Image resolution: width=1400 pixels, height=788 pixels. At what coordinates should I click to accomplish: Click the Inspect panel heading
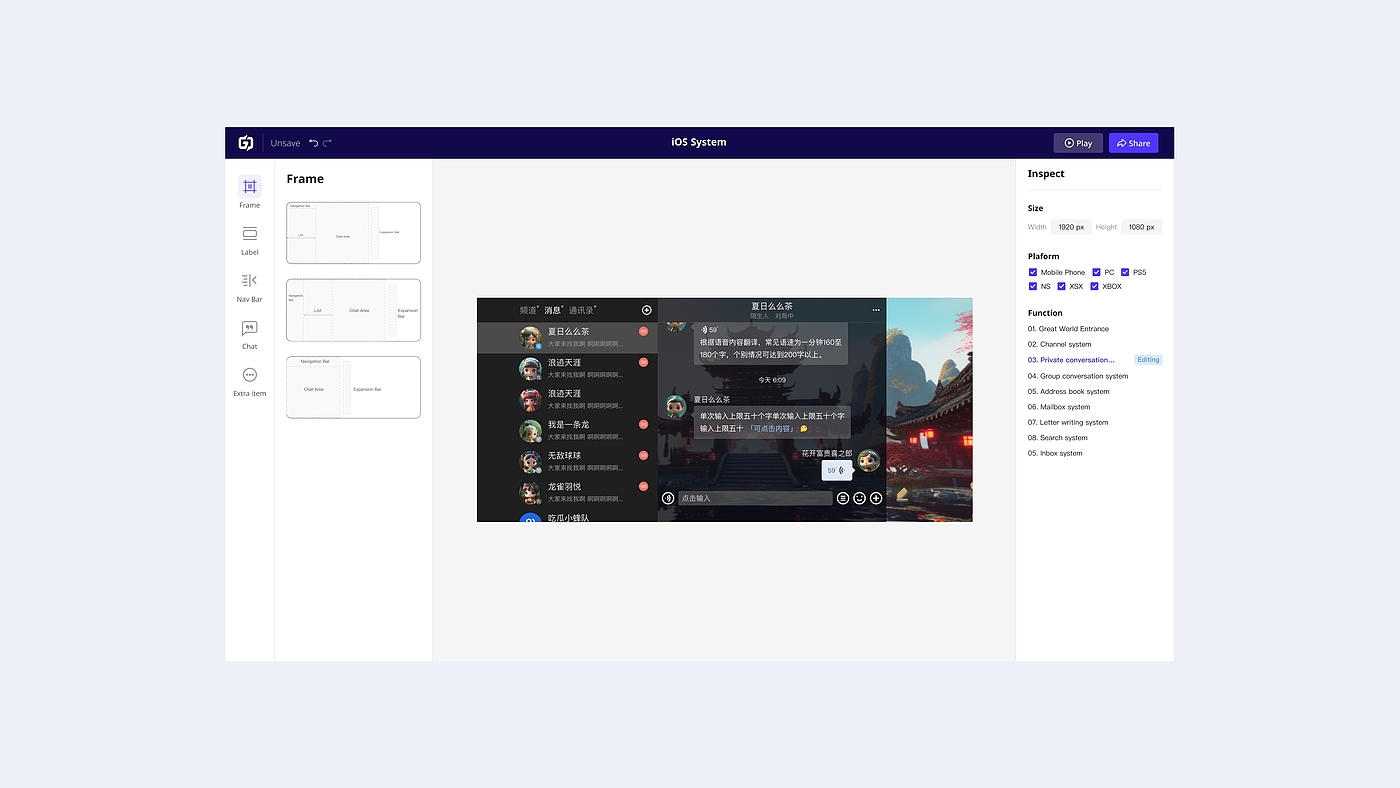click(x=1046, y=174)
